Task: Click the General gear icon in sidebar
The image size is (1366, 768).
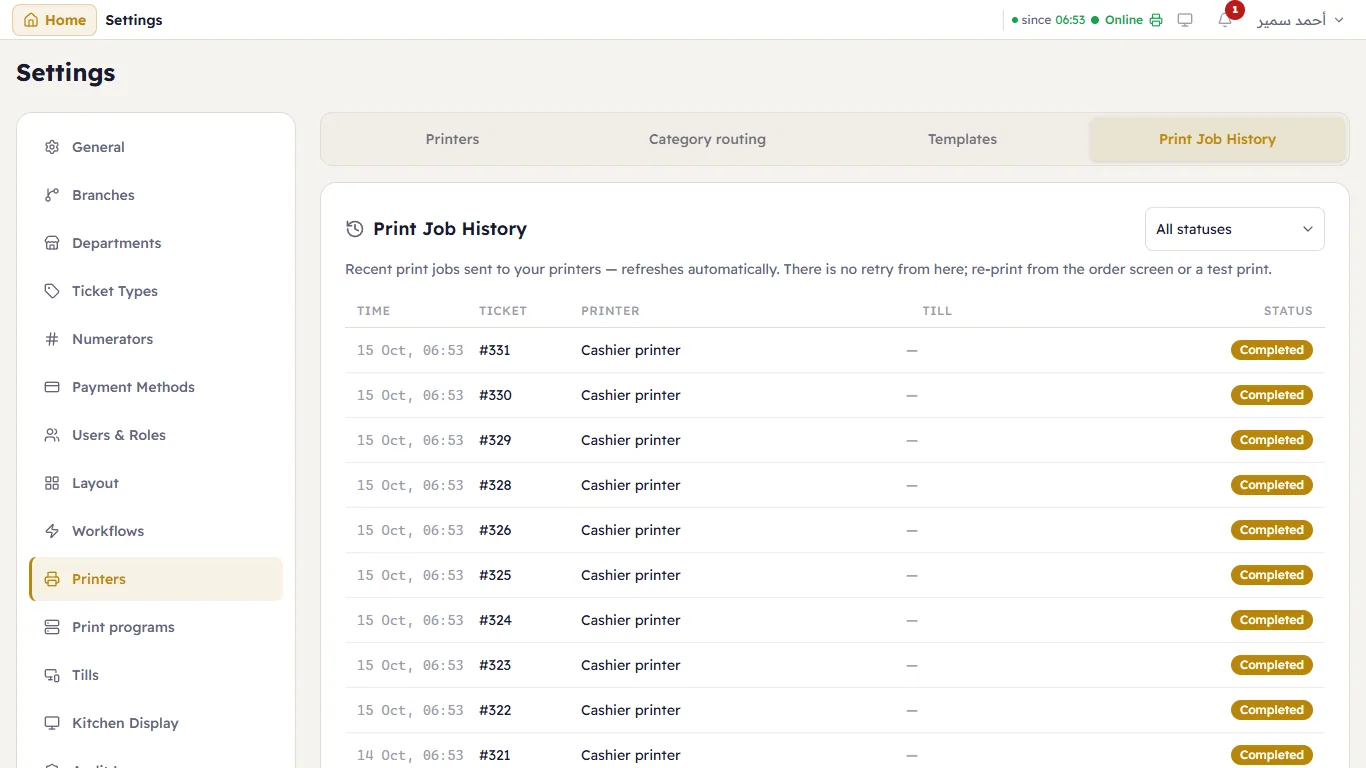Action: point(52,147)
